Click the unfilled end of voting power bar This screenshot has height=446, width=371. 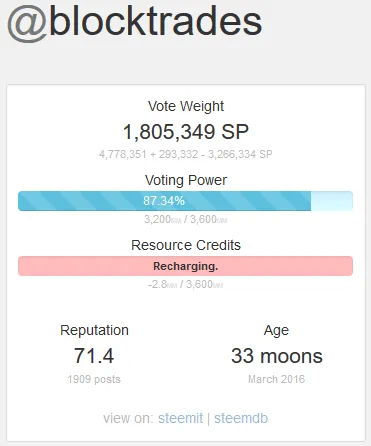332,201
